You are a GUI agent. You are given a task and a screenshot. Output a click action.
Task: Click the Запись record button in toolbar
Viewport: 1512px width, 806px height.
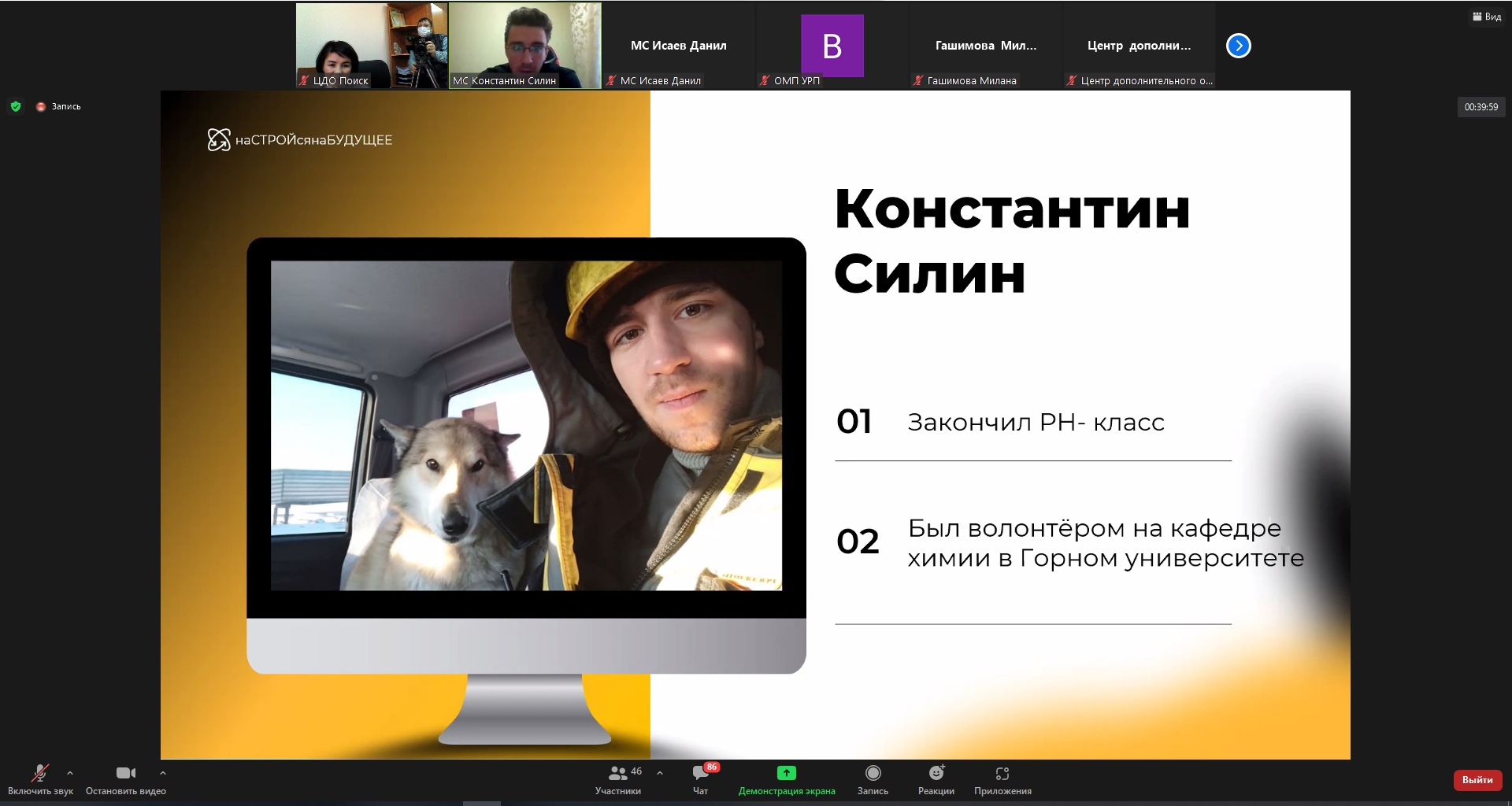pyautogui.click(x=873, y=779)
